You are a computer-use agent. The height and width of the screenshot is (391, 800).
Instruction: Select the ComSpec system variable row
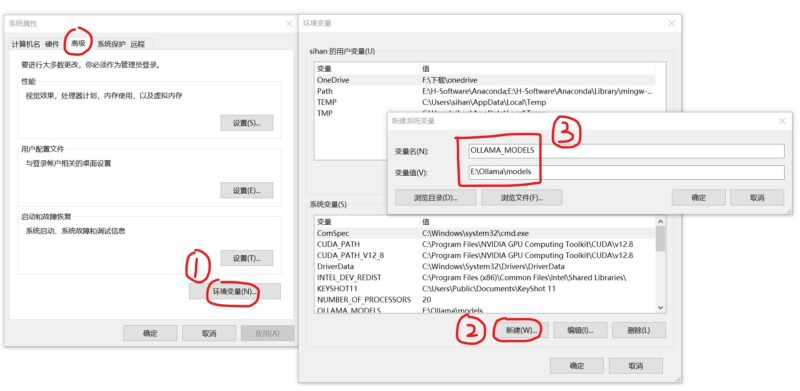click(485, 233)
